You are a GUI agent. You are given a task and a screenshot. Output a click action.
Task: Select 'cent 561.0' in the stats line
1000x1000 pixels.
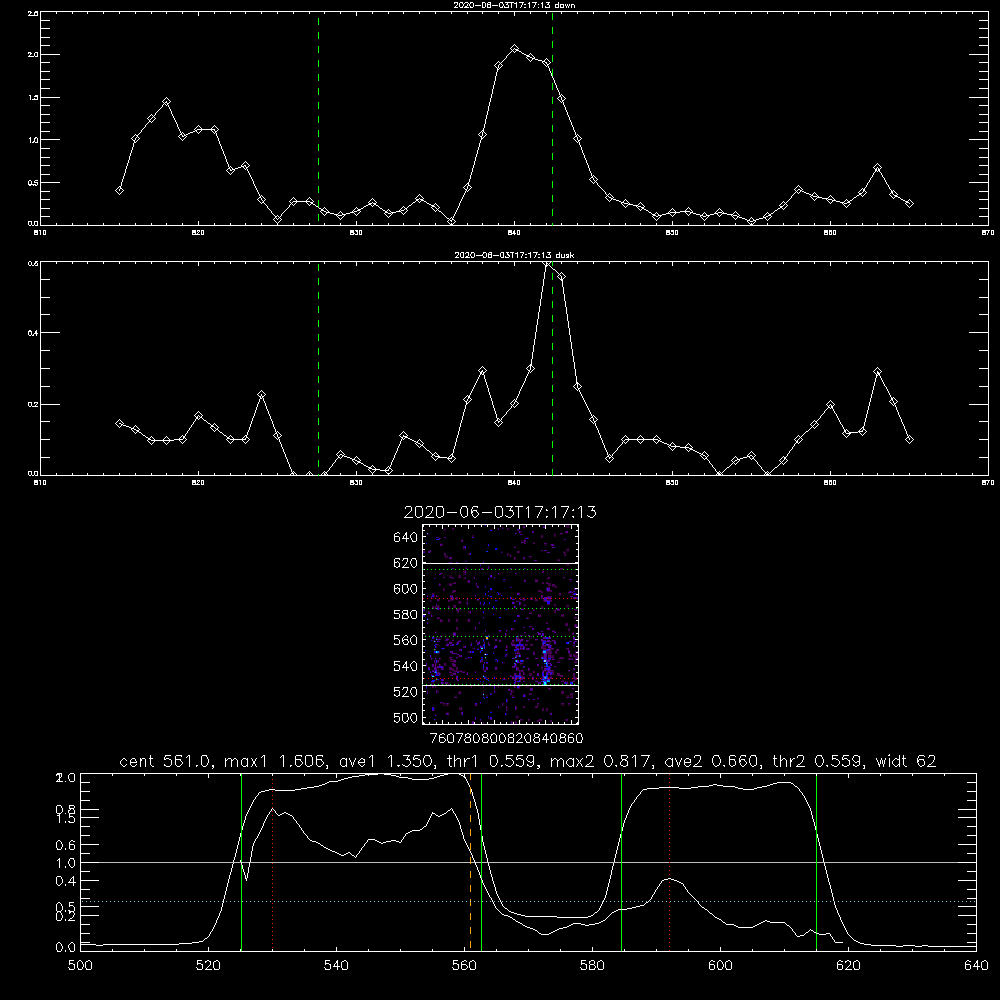click(165, 761)
